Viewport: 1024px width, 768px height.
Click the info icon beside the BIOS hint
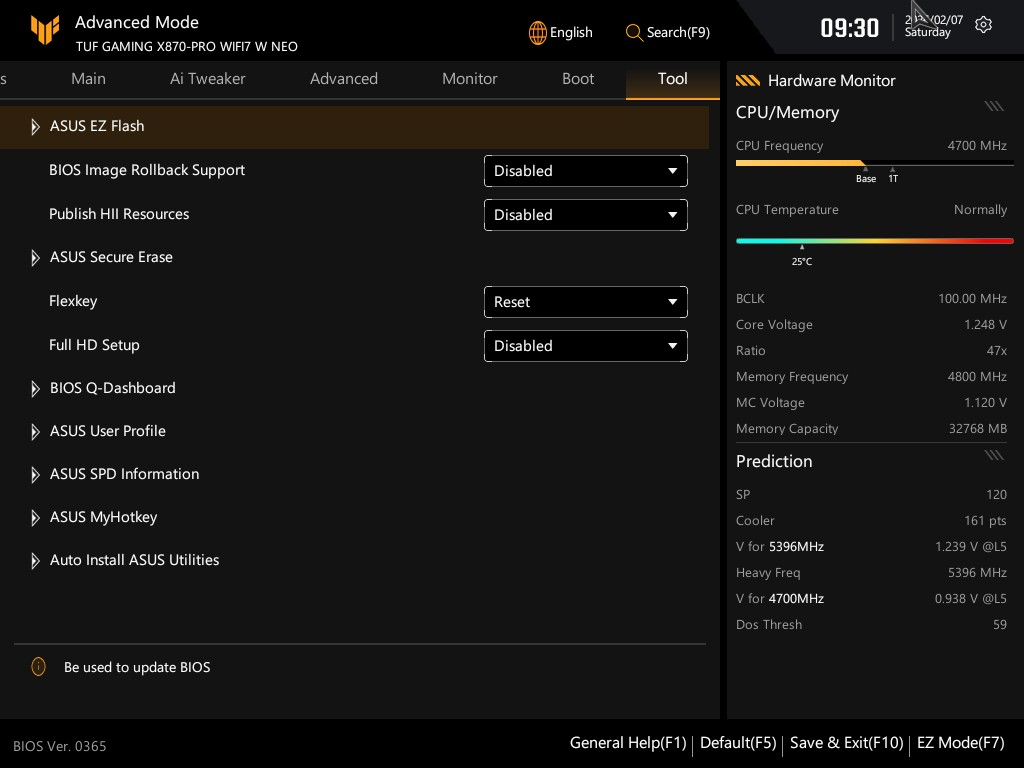38,667
